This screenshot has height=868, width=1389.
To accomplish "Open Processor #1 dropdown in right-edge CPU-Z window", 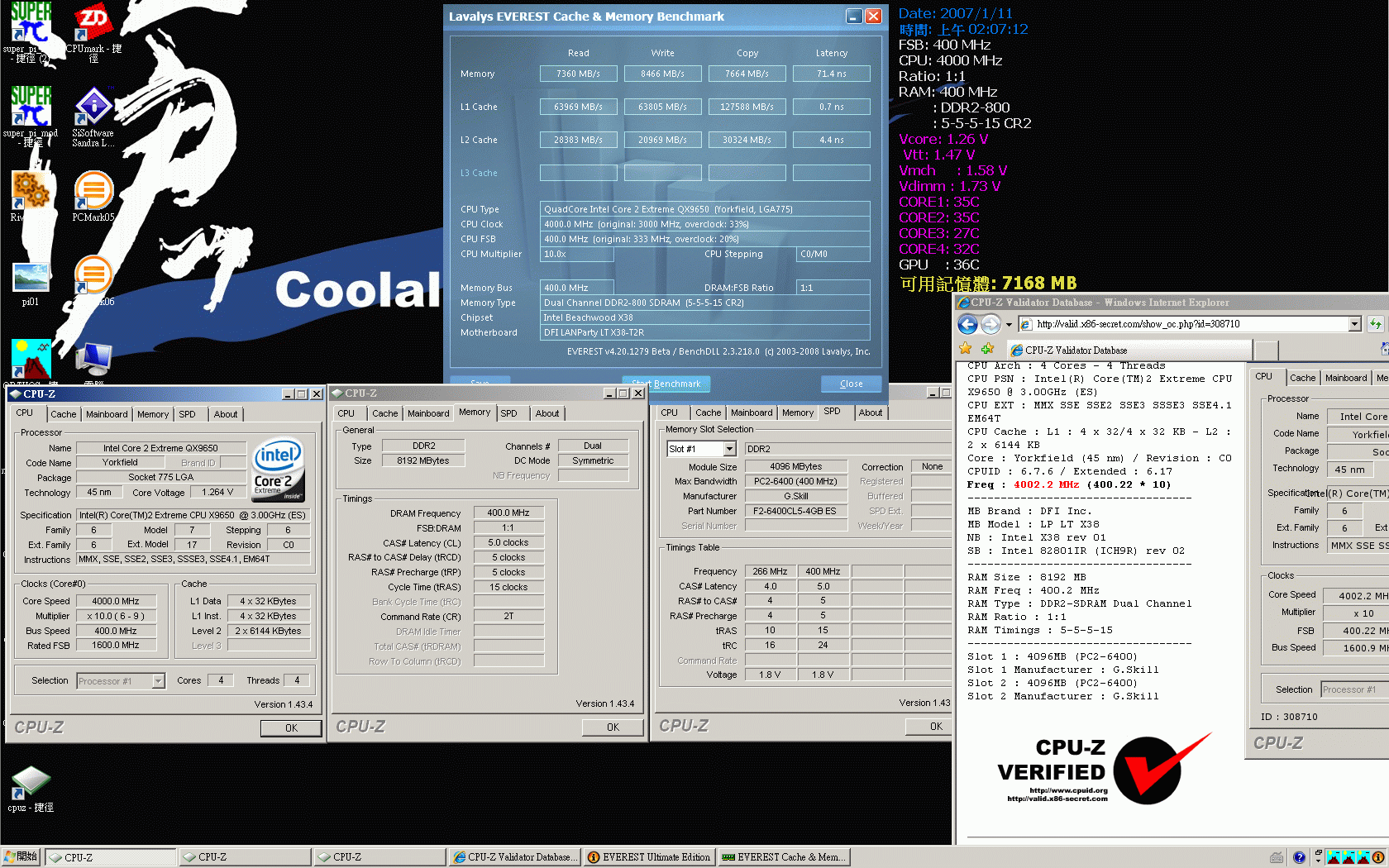I will [x=1354, y=689].
